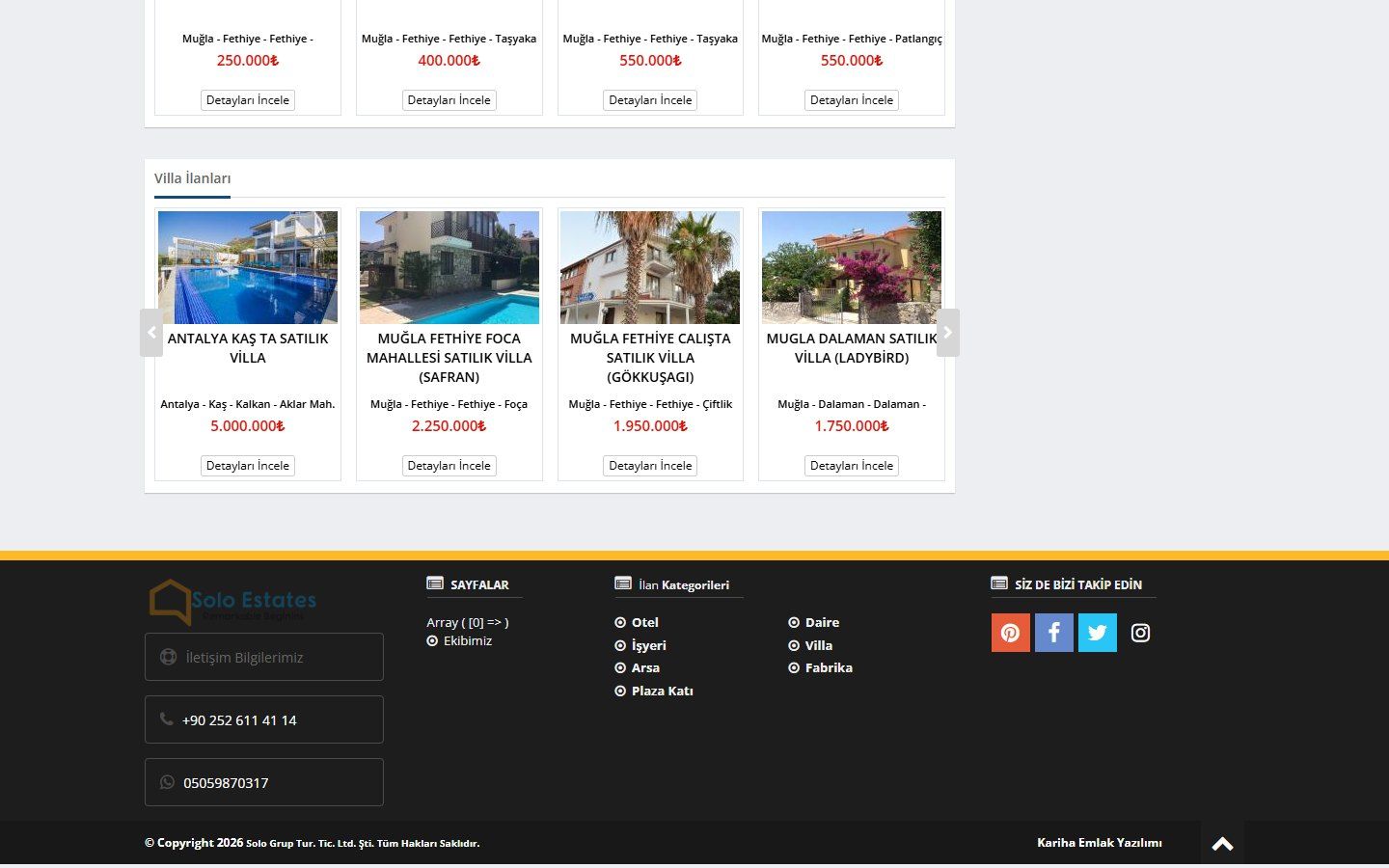Open the Calışta villa palm tree photo
Image resolution: width=1389 pixels, height=868 pixels.
pos(650,267)
